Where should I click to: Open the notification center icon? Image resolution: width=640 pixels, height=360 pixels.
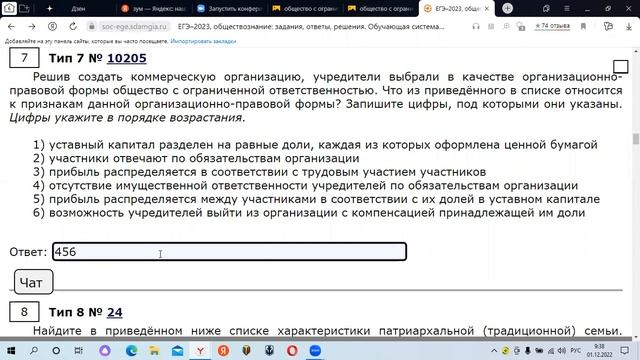click(x=624, y=351)
